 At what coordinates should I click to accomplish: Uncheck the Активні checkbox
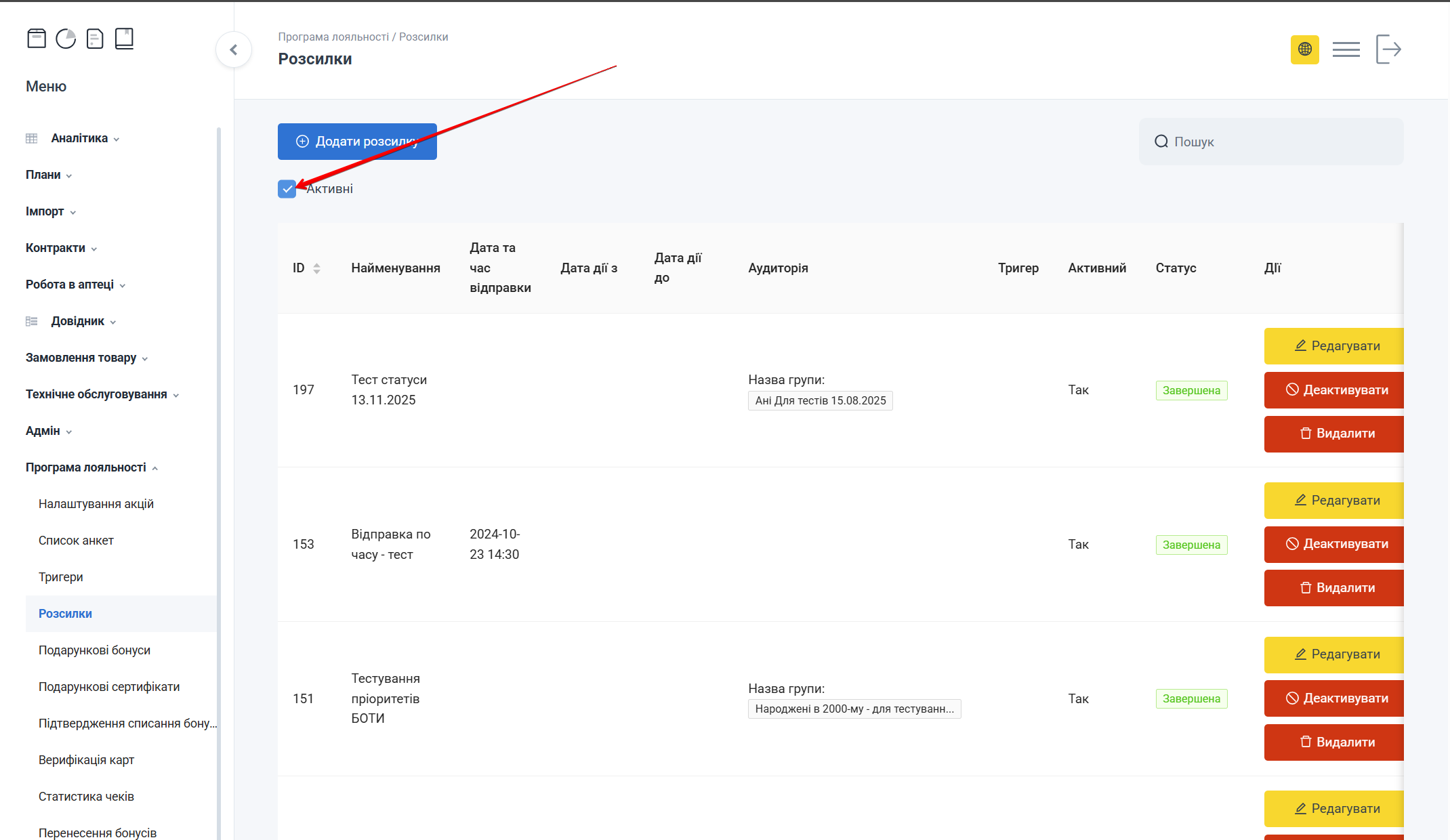pos(287,189)
